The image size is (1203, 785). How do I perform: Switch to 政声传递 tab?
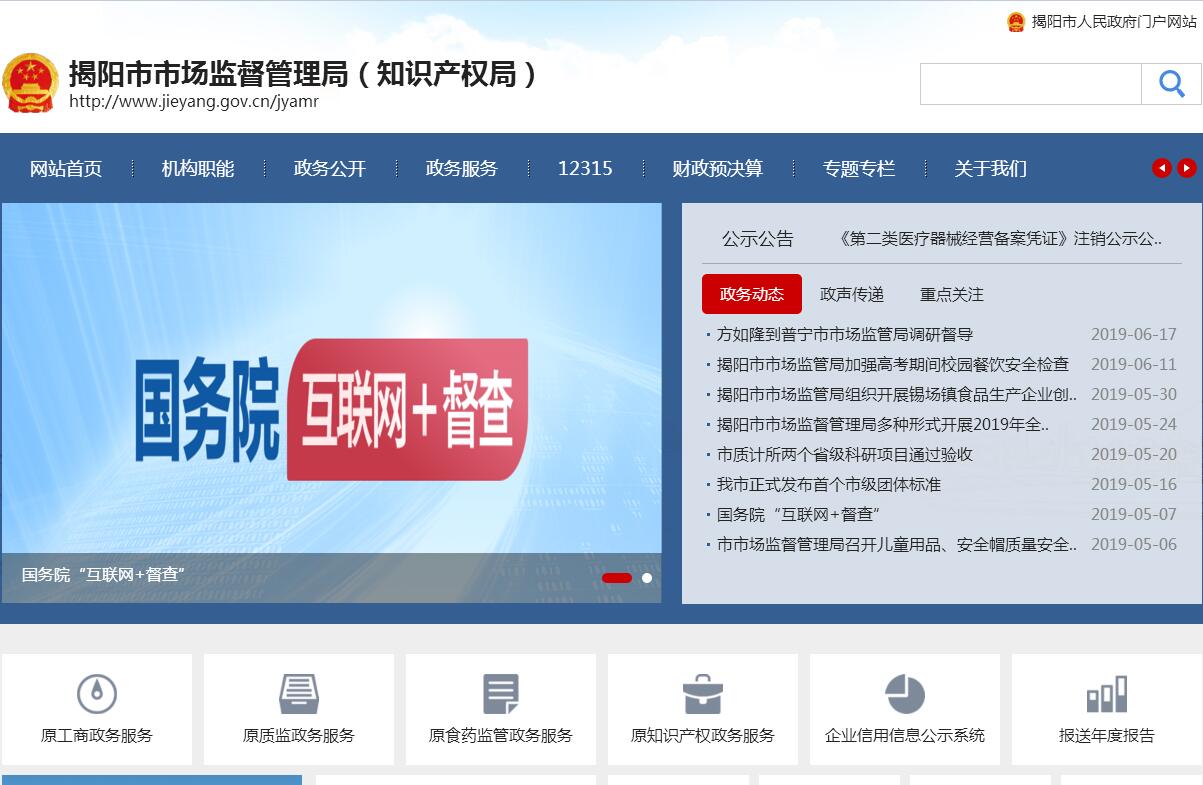pos(852,294)
